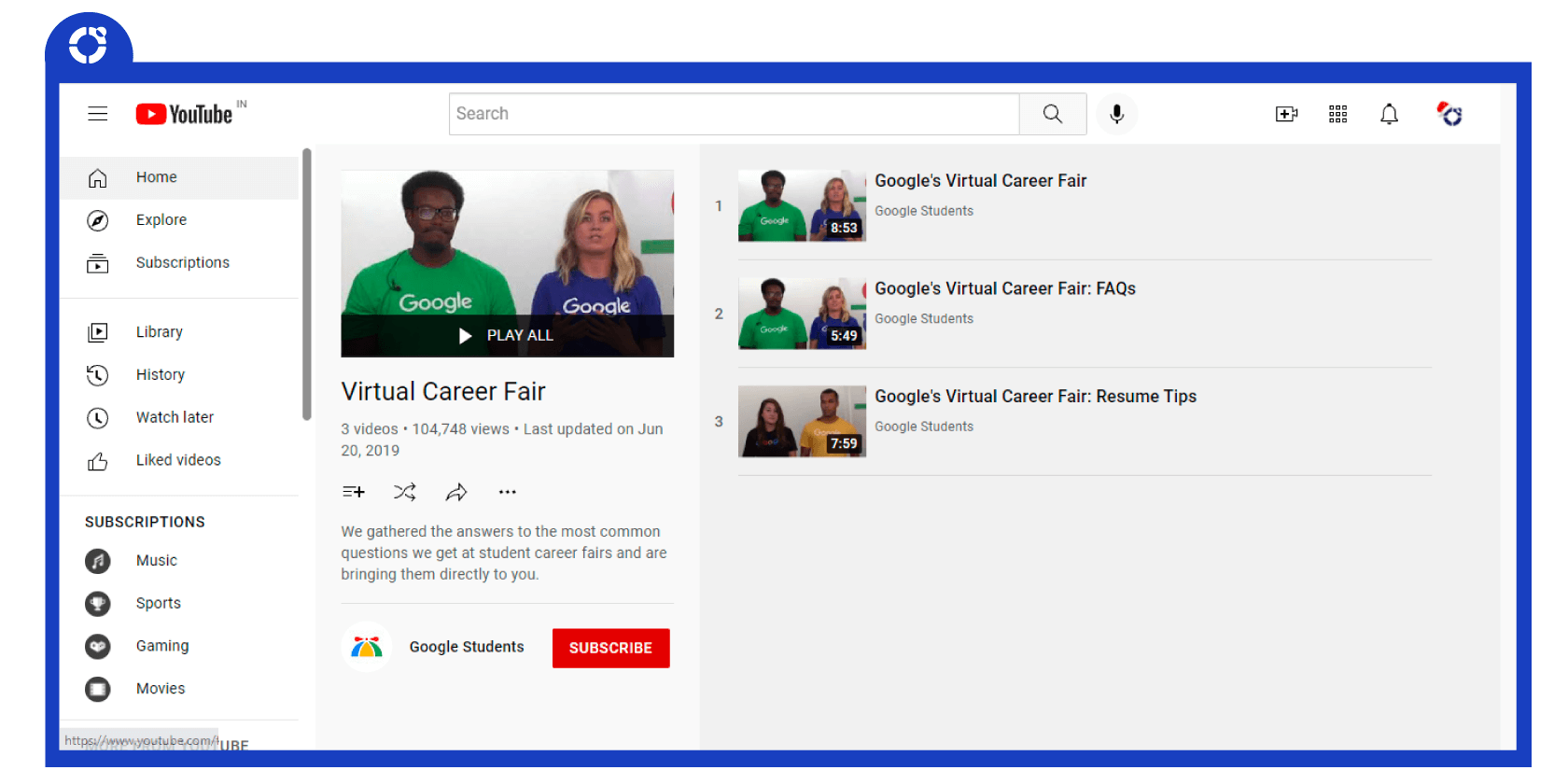Open playlist more options (three dots)
This screenshot has width=1568, height=784.
click(x=508, y=492)
